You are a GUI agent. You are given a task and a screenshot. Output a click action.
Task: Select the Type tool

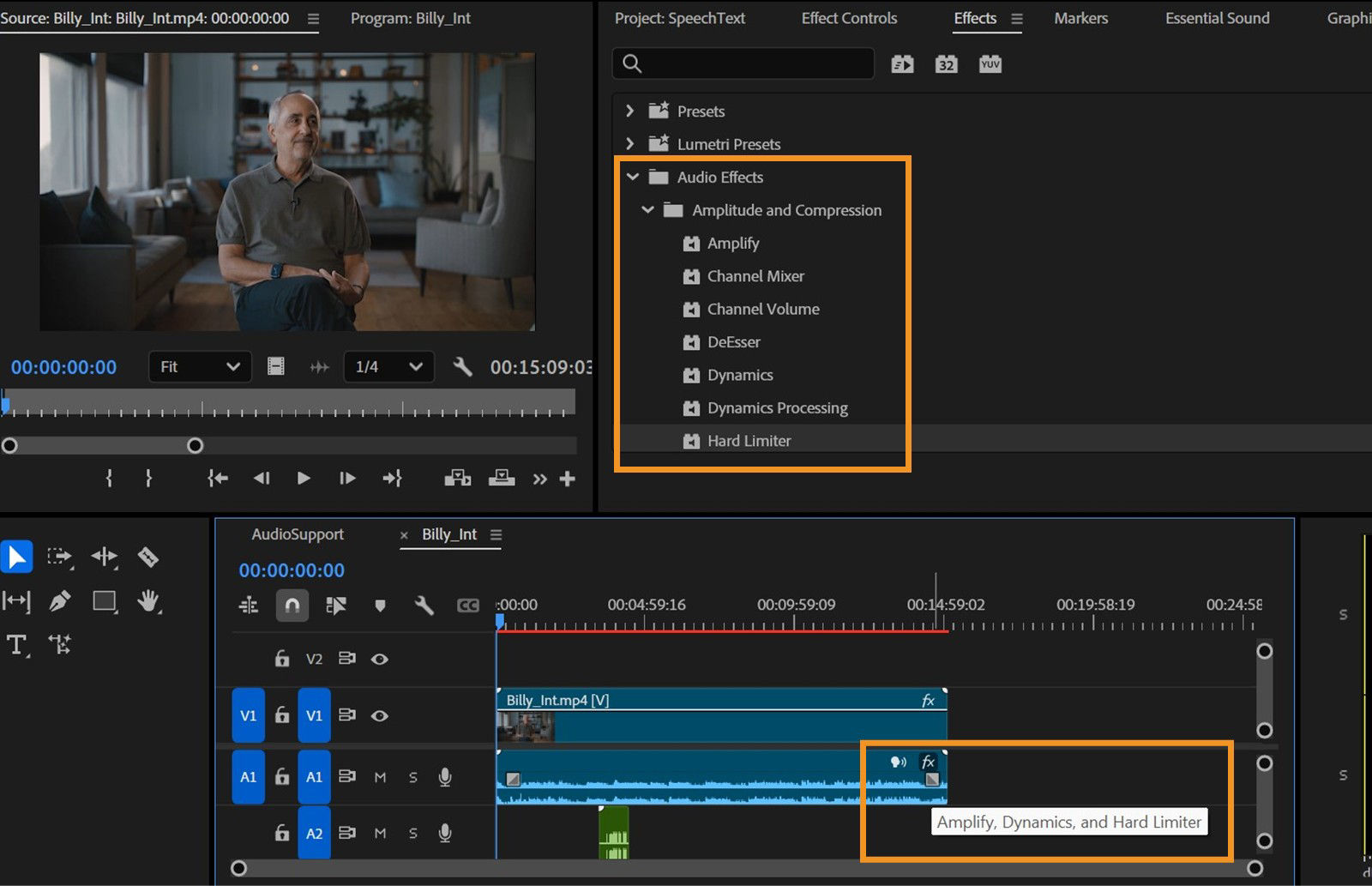click(x=17, y=645)
